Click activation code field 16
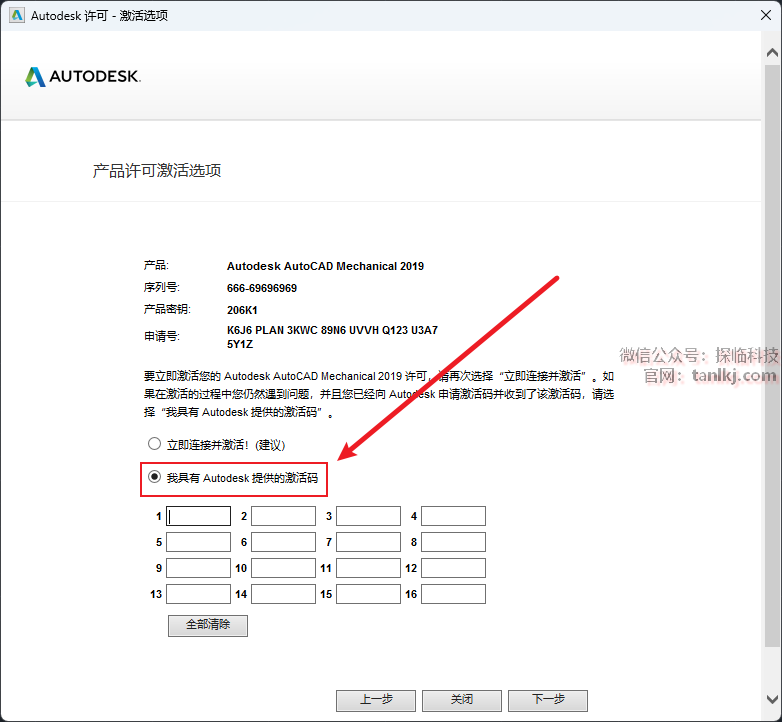Image resolution: width=782 pixels, height=722 pixels. [x=453, y=594]
